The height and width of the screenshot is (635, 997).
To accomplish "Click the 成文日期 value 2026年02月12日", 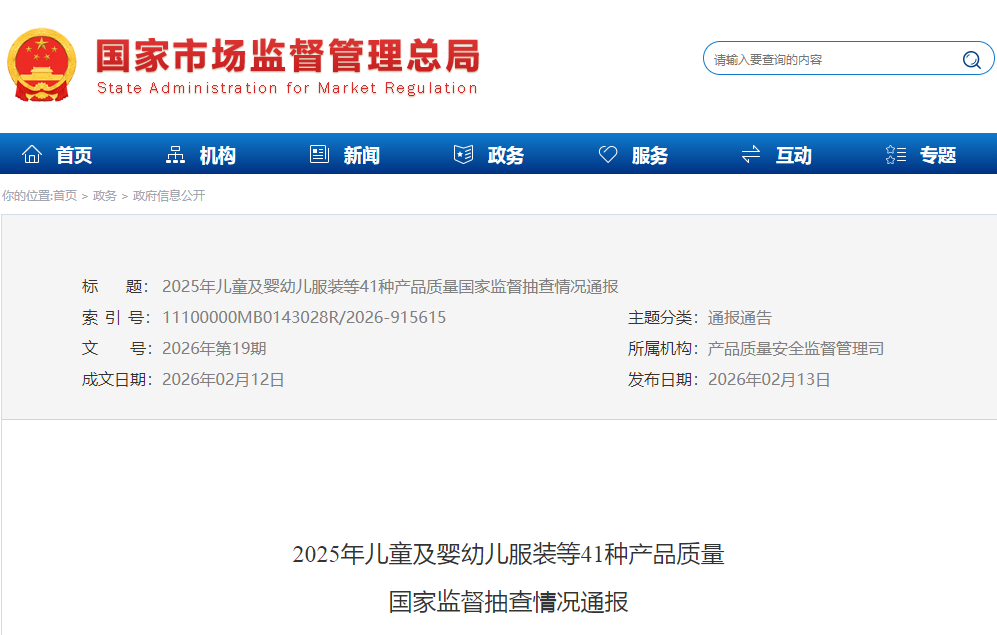I will pyautogui.click(x=223, y=379).
